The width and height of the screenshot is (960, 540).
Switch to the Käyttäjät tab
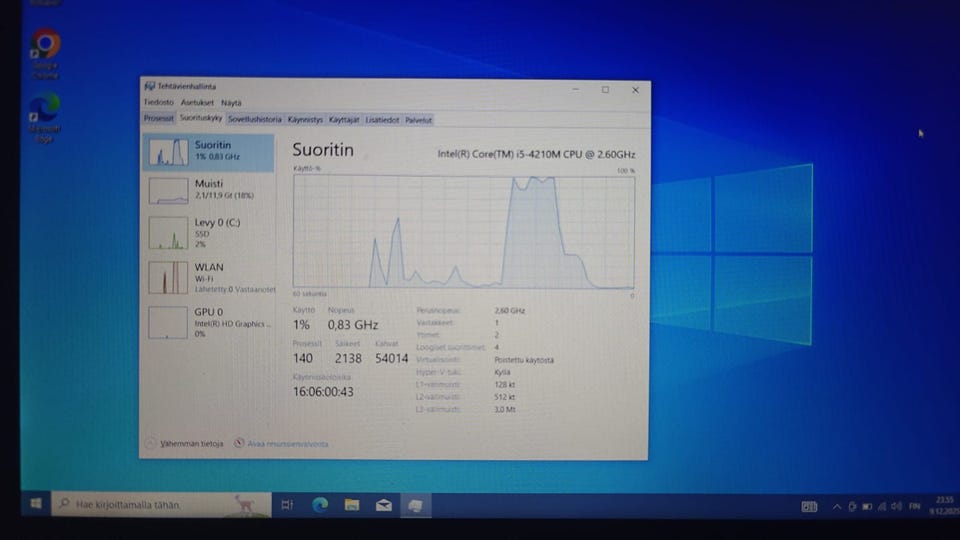click(343, 120)
